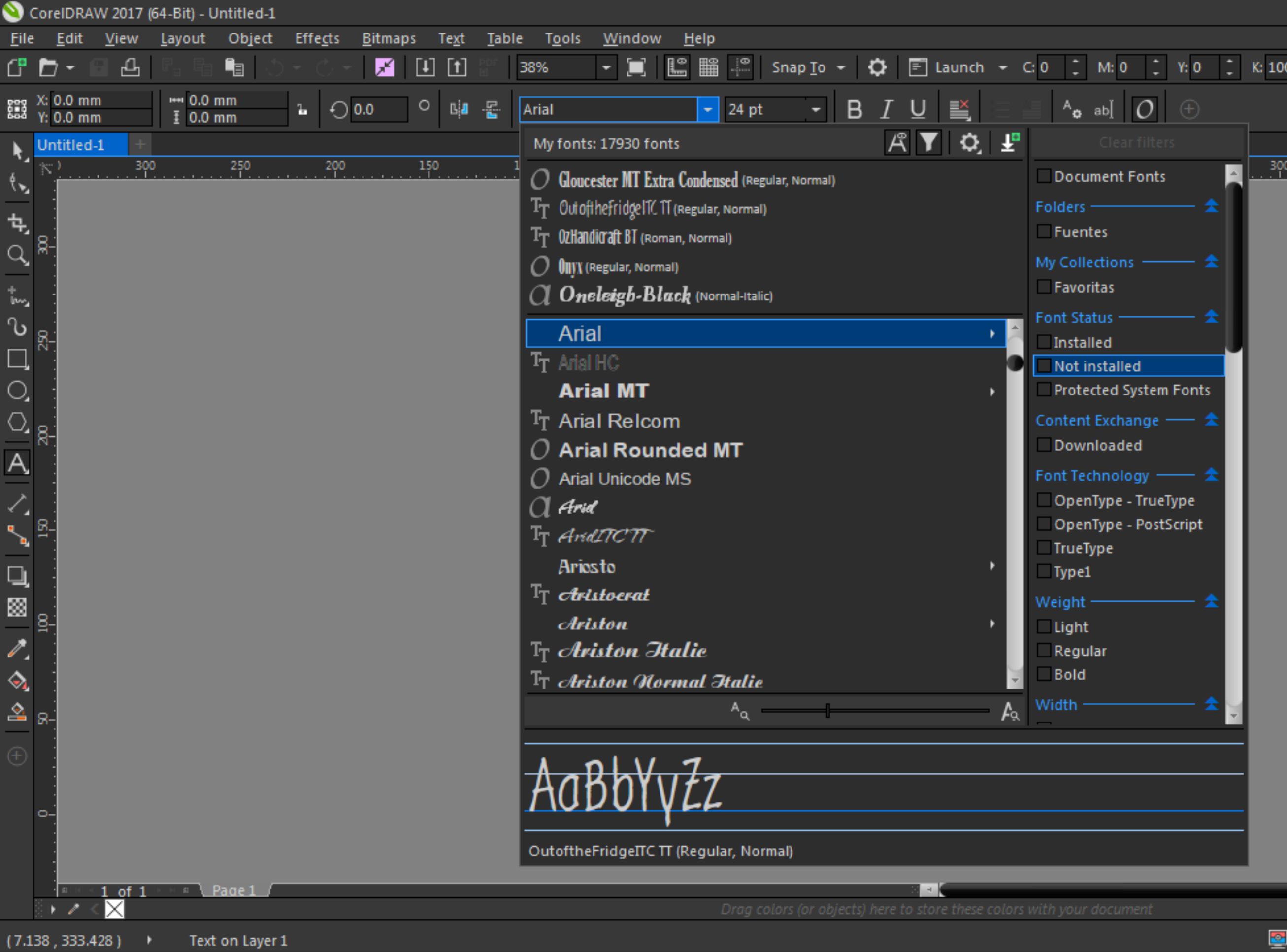The image size is (1287, 952).
Task: Choose the Arial Relcom font
Action: coord(766,421)
